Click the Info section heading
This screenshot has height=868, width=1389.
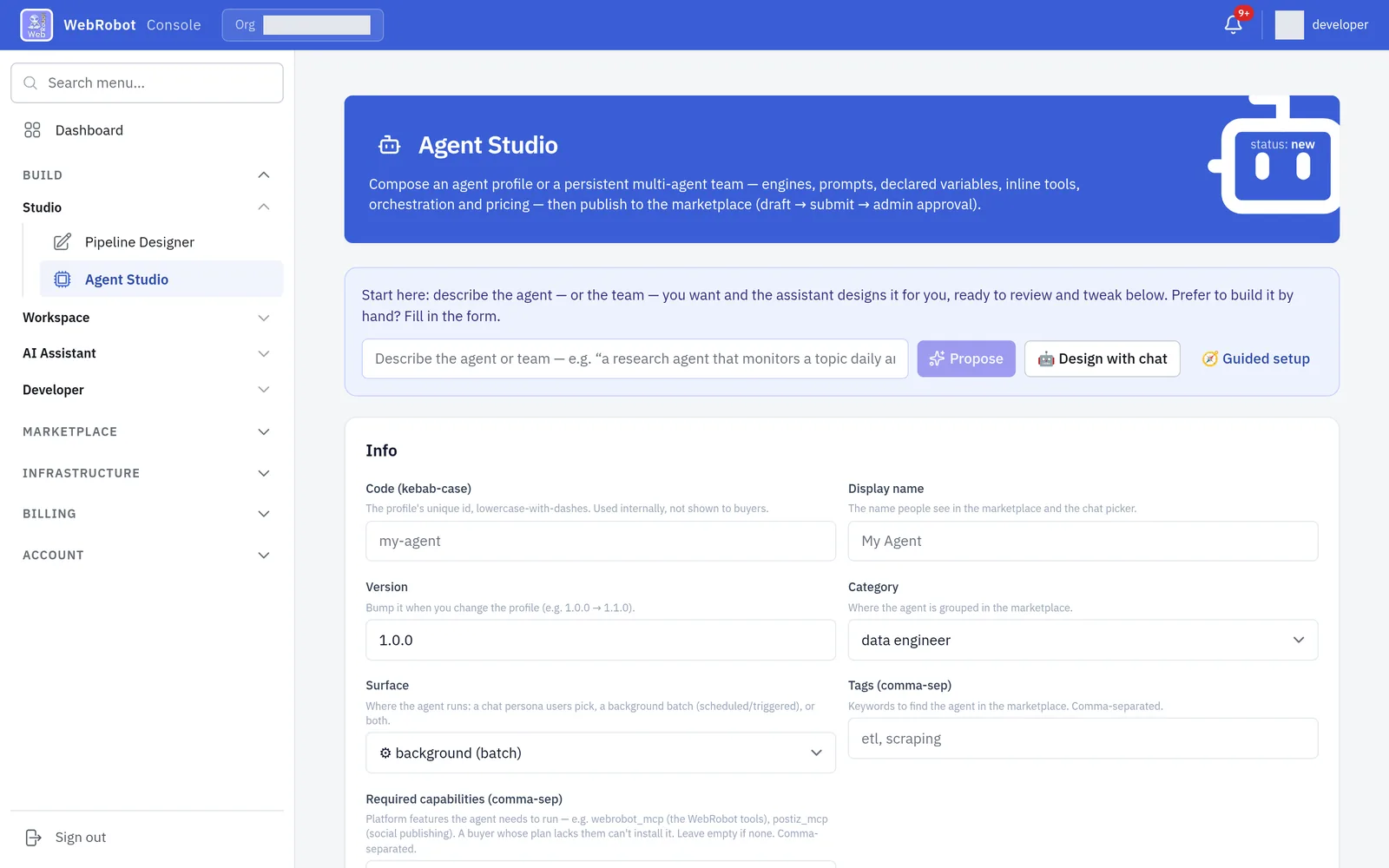tap(381, 450)
